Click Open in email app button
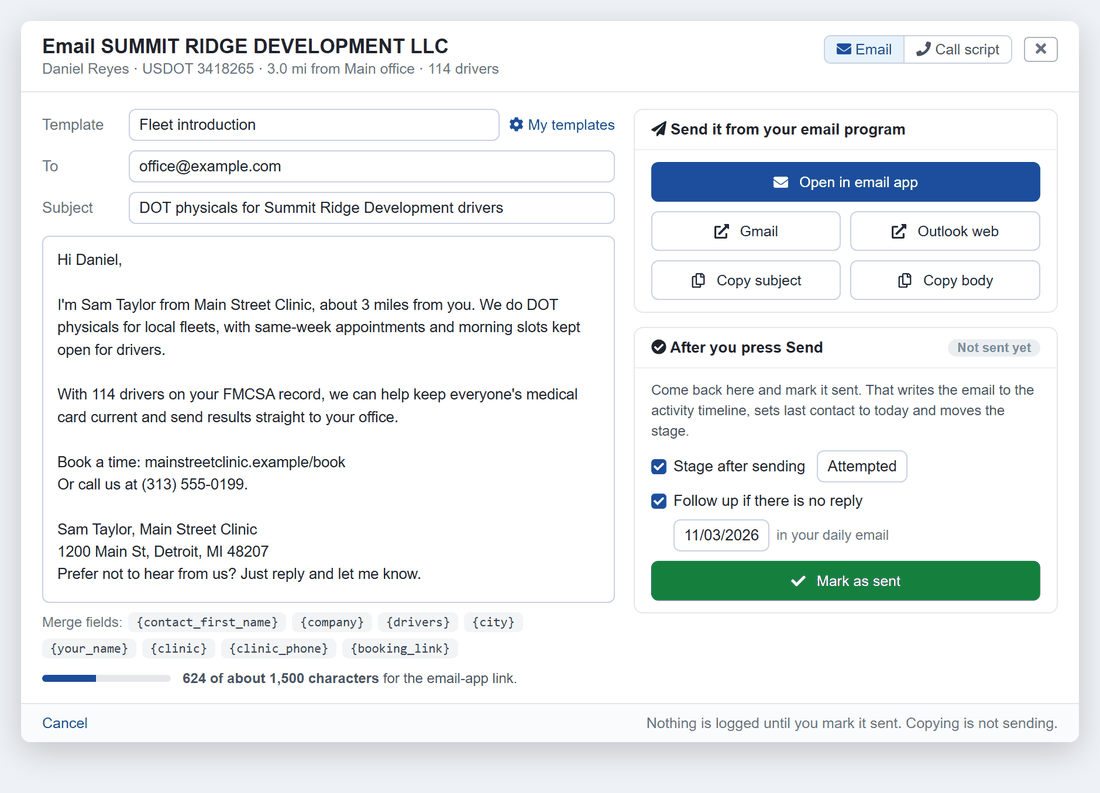Viewport: 1100px width, 793px height. click(x=845, y=182)
